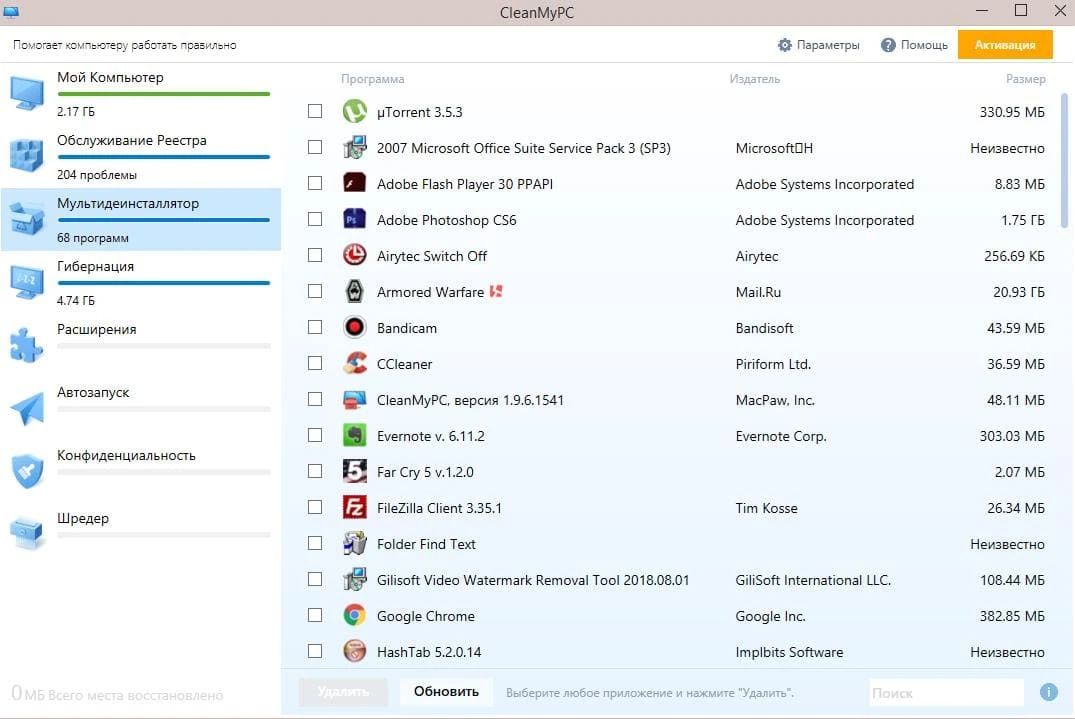
Task: Click the greyed Удалить button
Action: tap(343, 692)
